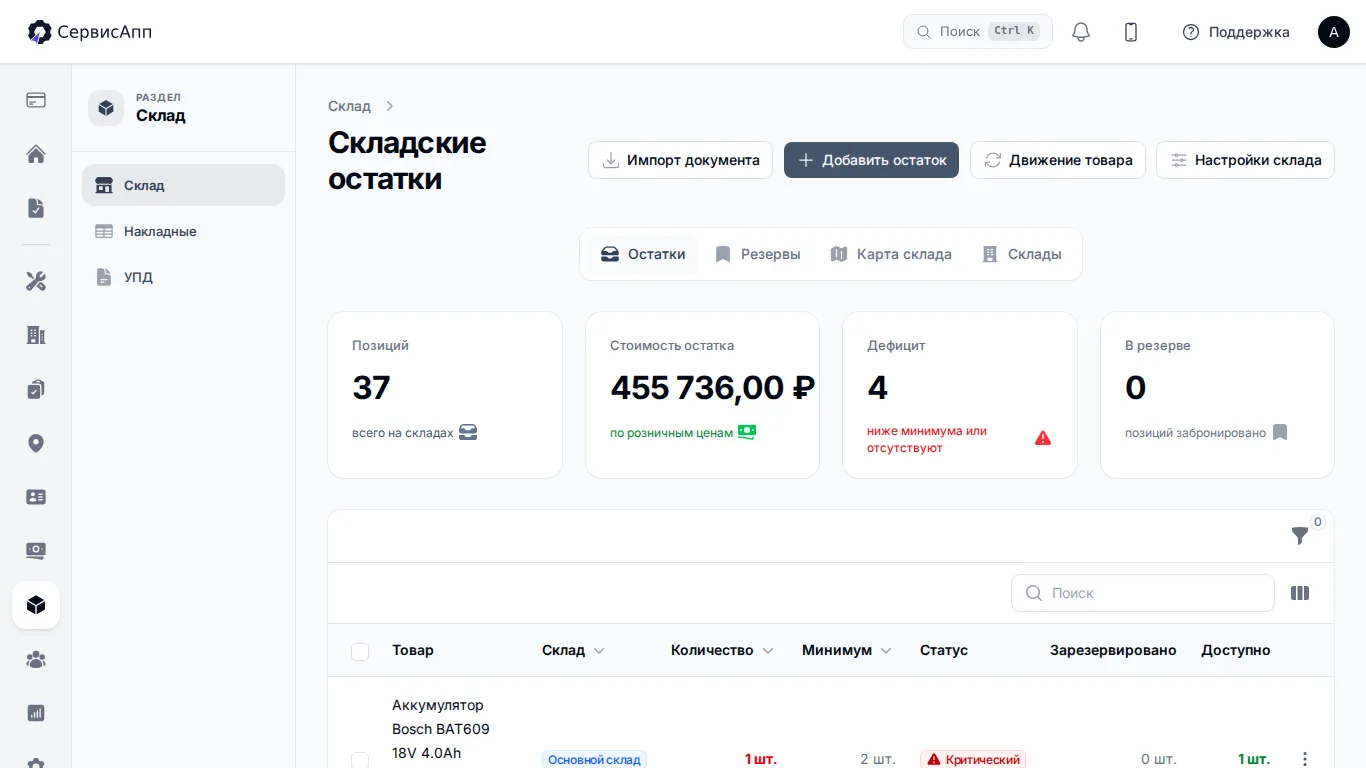This screenshot has height=768, width=1366.
Task: Open row actions menu for Bosch battery
Action: tap(1304, 759)
